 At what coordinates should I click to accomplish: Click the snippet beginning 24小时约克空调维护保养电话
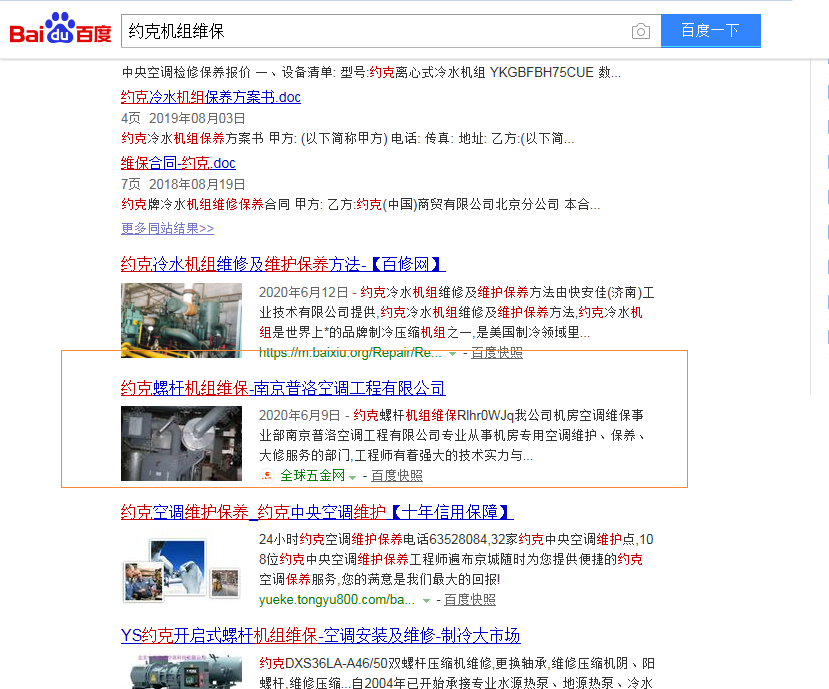[456, 559]
